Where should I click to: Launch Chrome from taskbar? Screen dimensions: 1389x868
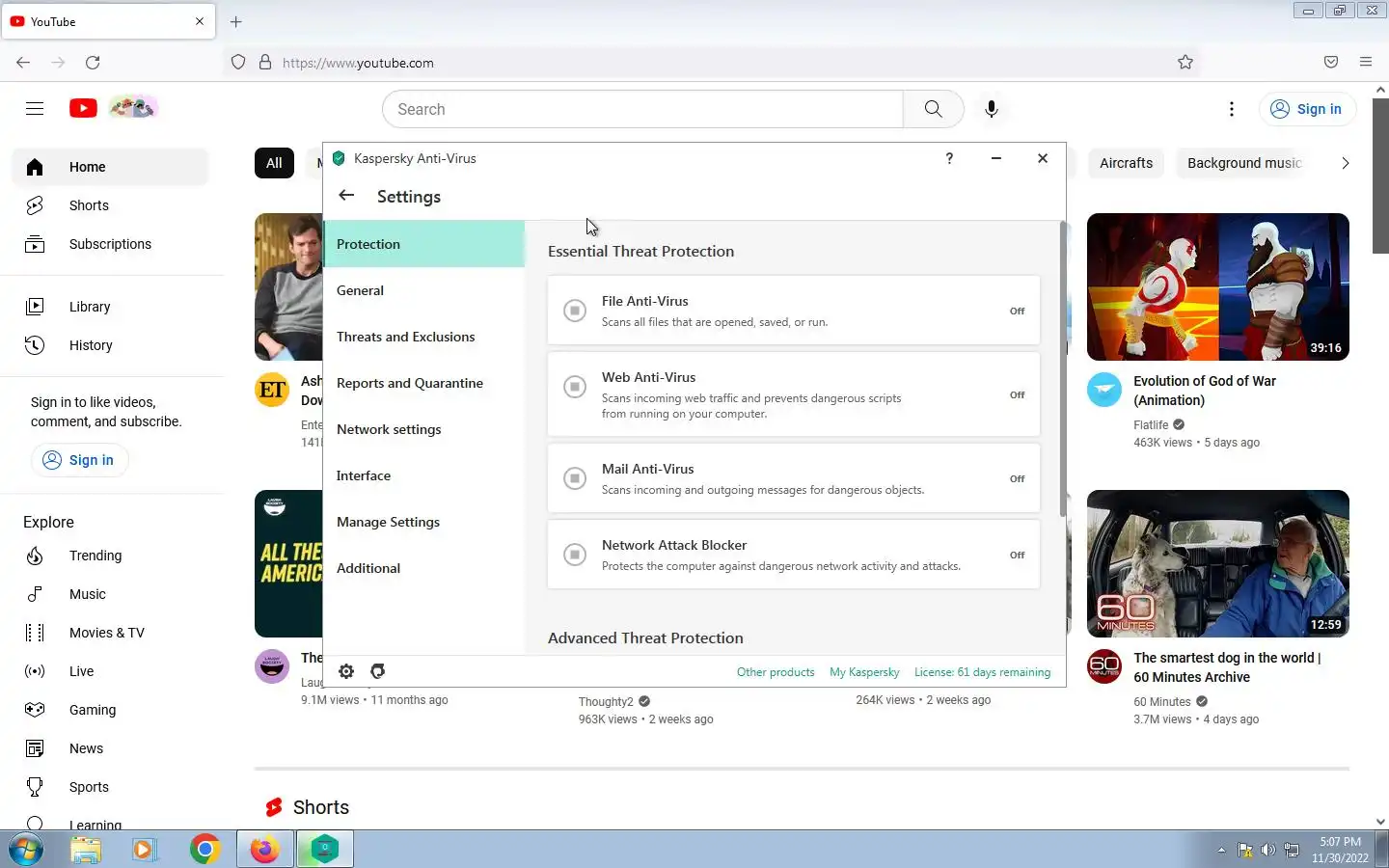(204, 850)
